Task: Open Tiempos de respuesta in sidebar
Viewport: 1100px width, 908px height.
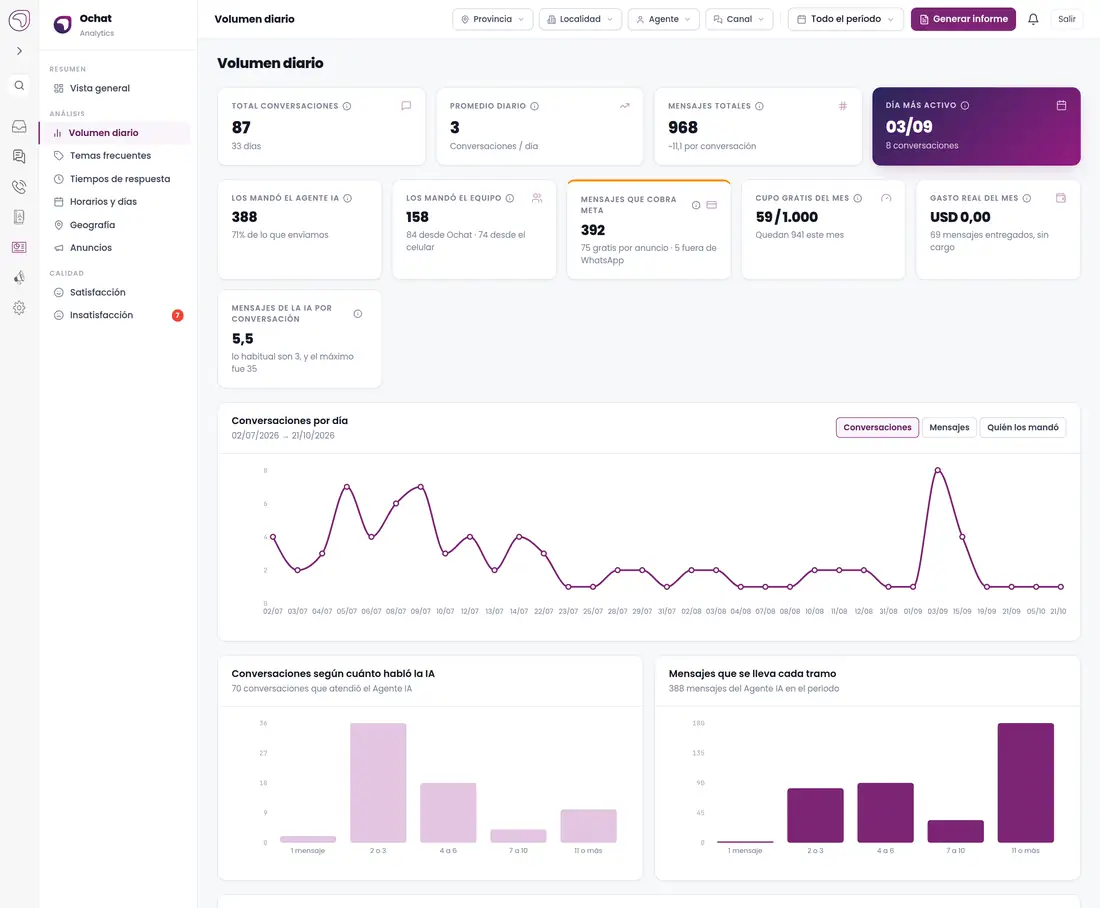Action: tap(114, 179)
